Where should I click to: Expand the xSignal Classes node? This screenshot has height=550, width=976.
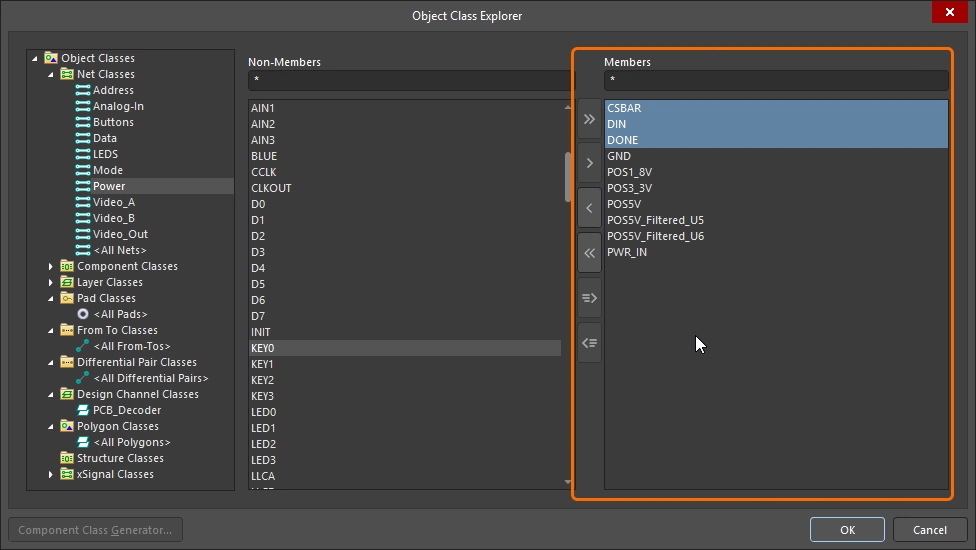tap(52, 474)
